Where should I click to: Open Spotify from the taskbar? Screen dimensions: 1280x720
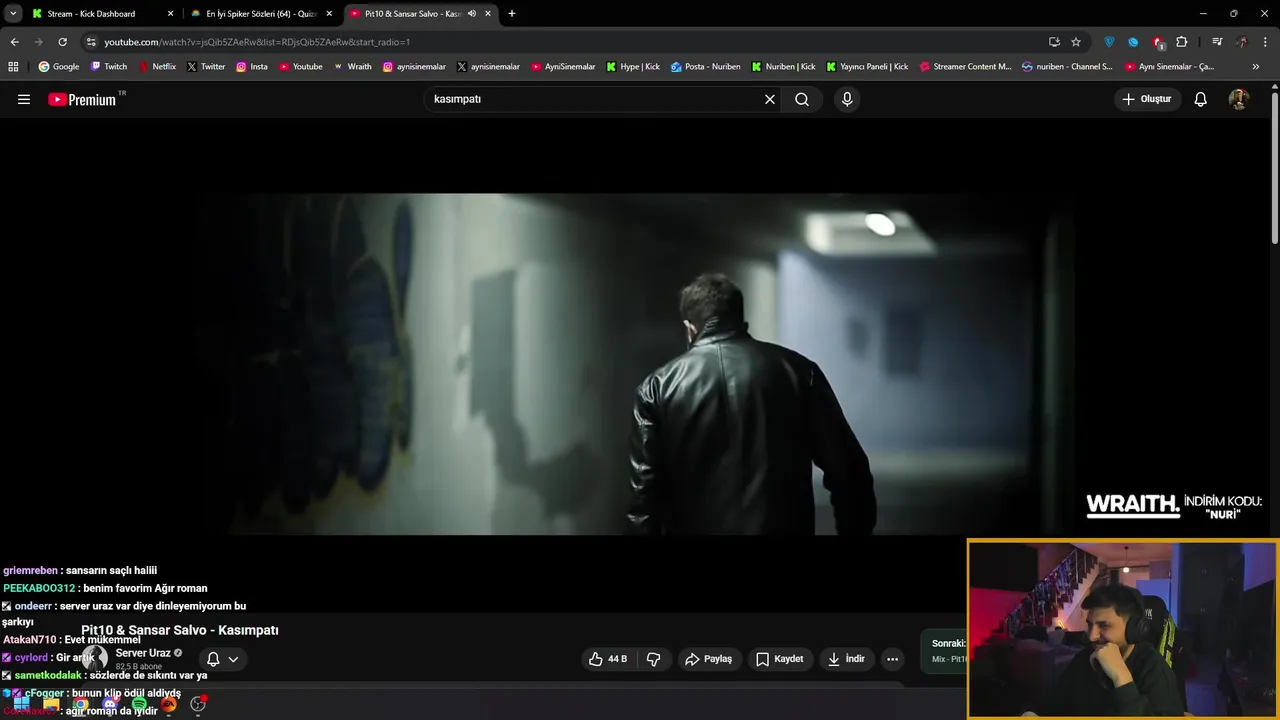click(x=139, y=704)
